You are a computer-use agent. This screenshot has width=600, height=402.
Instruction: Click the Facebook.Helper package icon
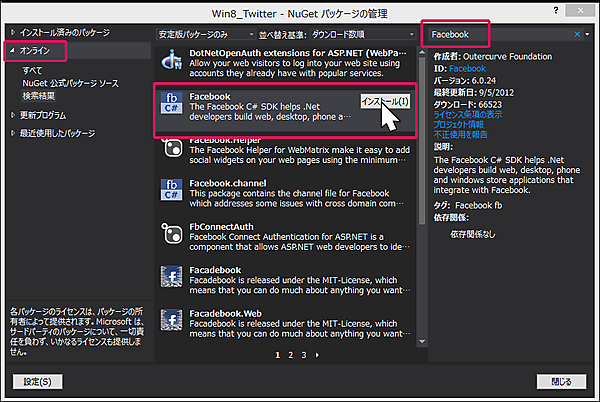coord(171,147)
